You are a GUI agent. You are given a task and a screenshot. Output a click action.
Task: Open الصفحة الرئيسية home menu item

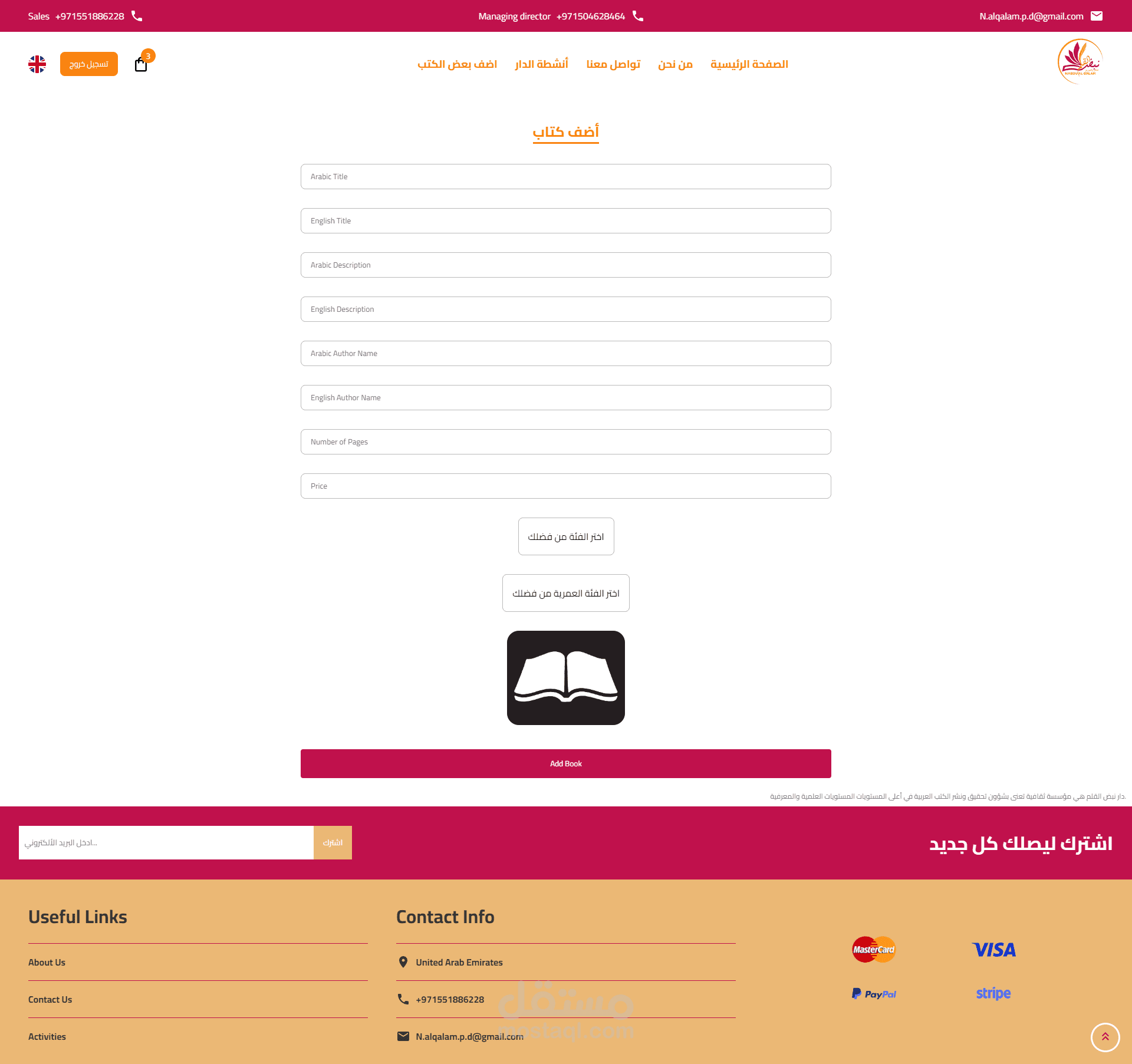[x=749, y=64]
